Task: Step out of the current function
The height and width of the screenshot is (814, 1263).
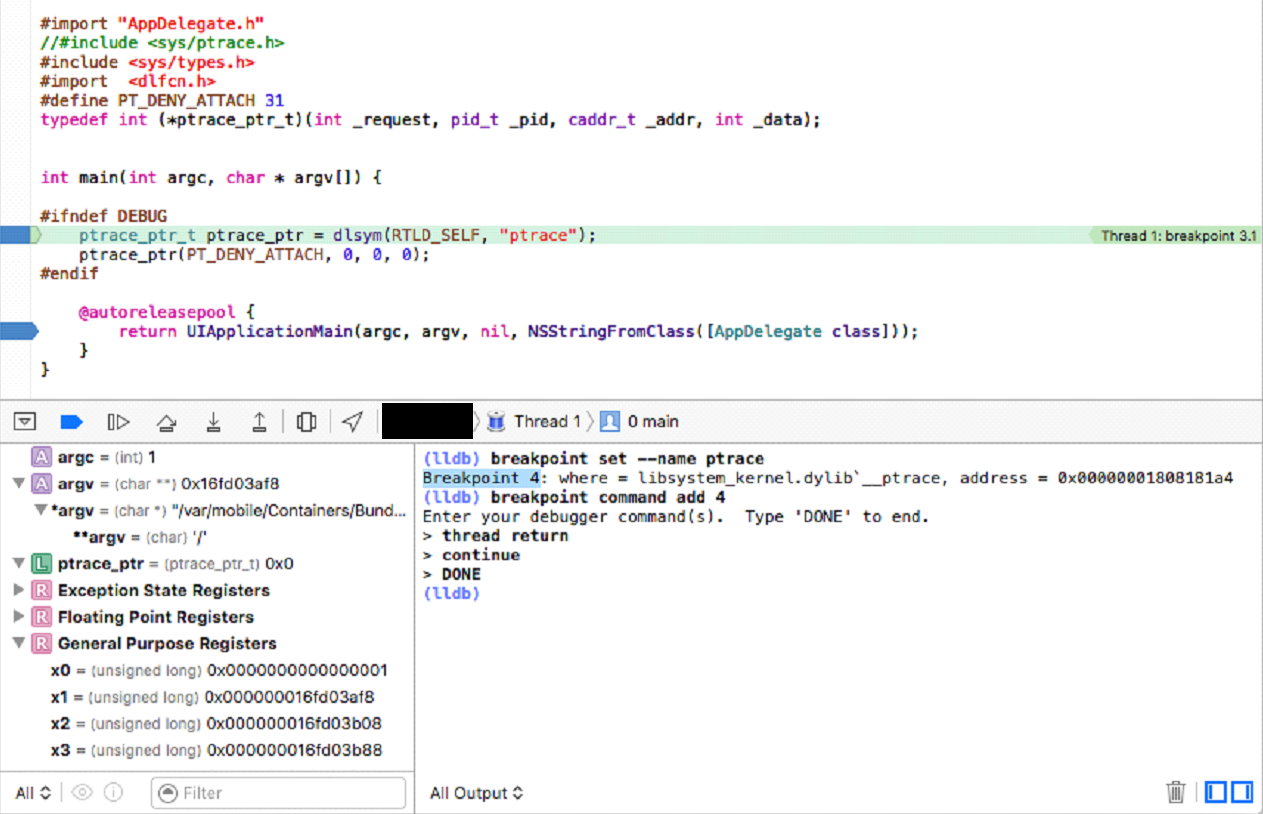Action: click(x=259, y=422)
